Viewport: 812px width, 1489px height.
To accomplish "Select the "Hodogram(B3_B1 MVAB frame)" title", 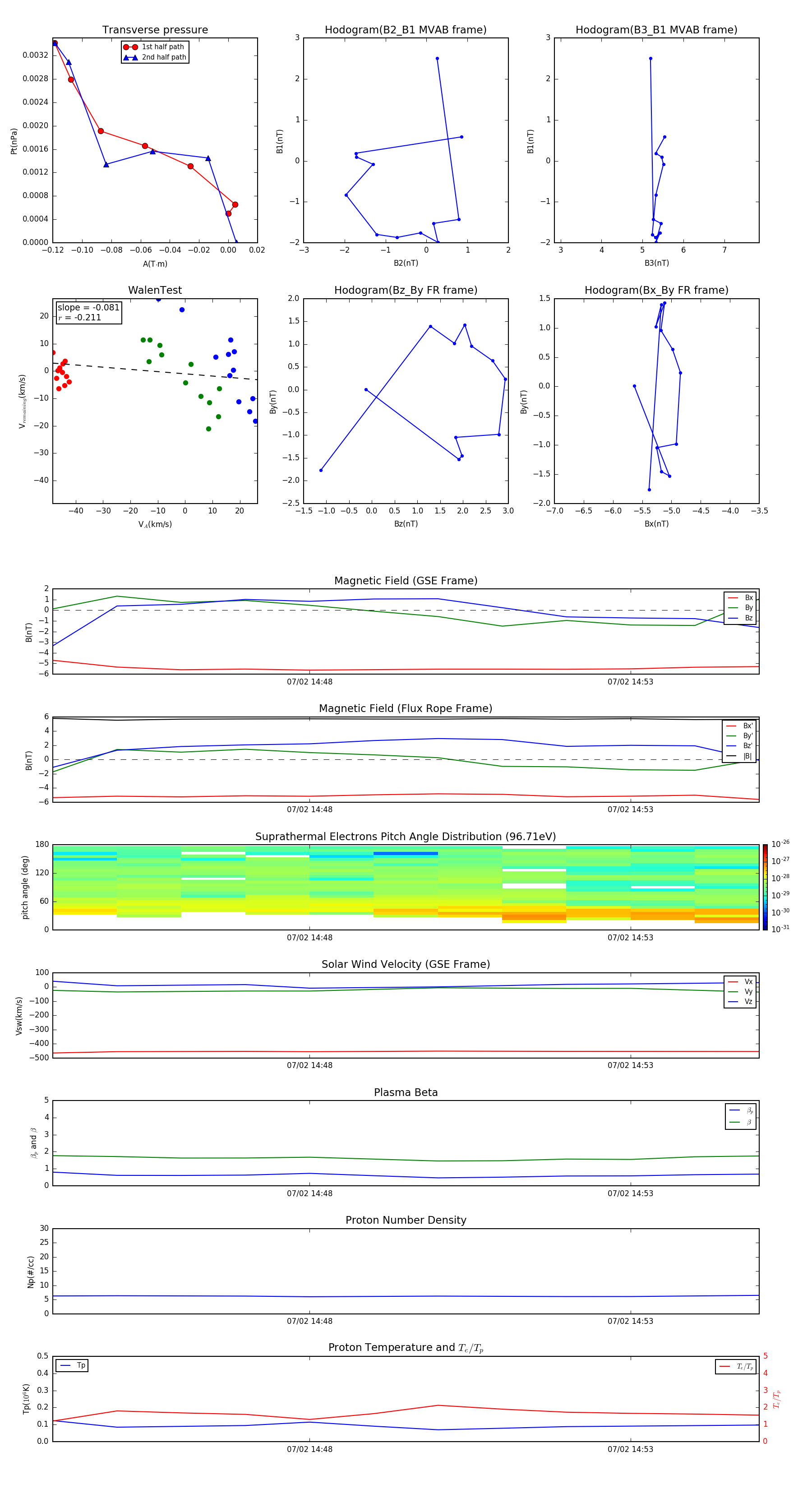I will (x=656, y=30).
